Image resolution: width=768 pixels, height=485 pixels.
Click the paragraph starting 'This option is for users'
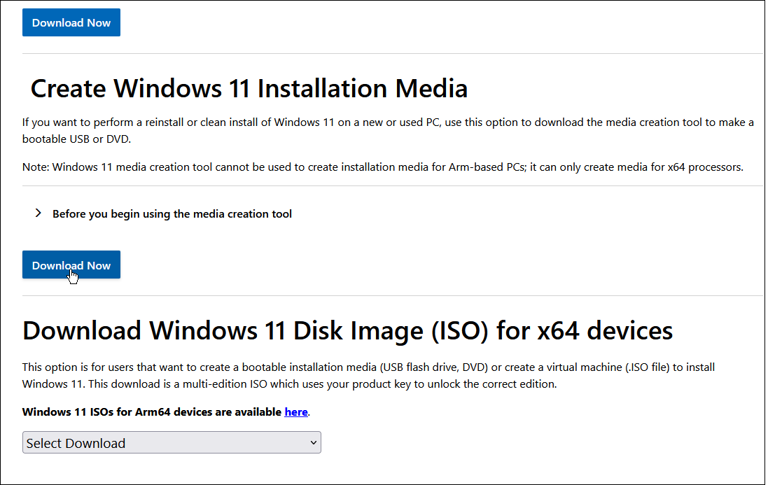(x=368, y=375)
